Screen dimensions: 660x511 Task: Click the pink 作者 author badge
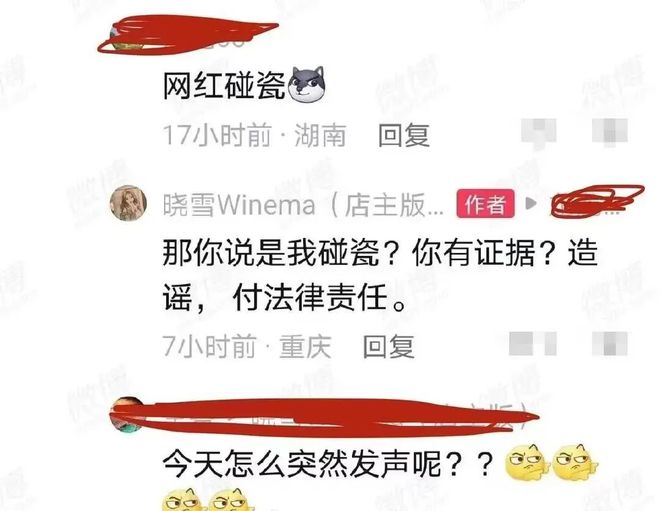point(486,204)
